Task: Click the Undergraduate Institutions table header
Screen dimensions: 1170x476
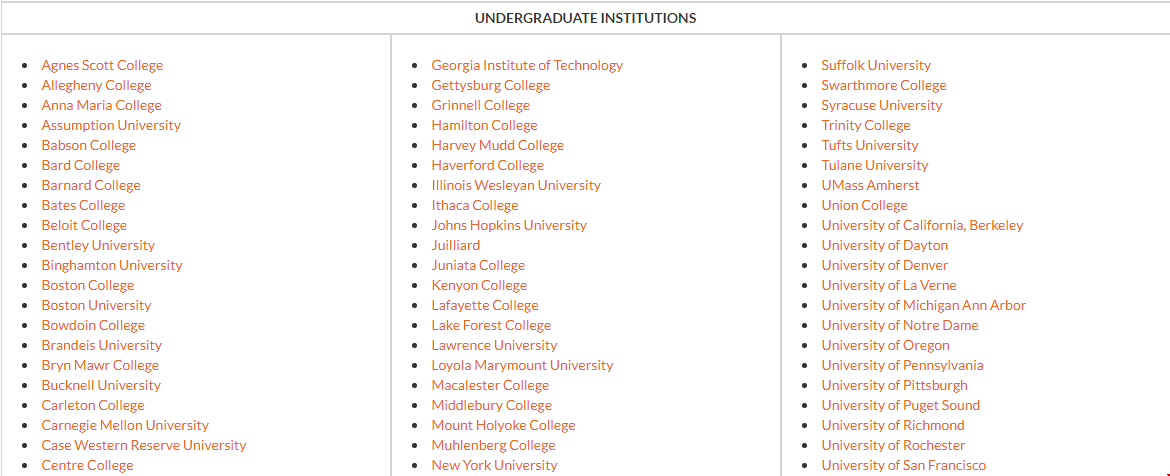Action: (x=585, y=18)
